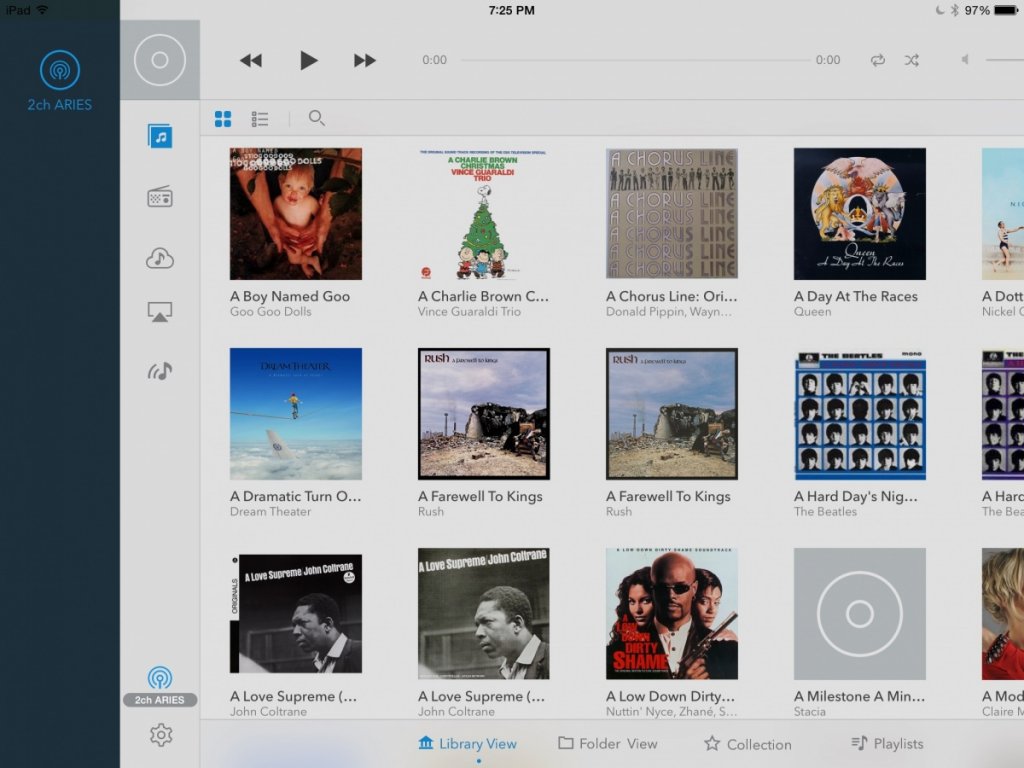Viewport: 1024px width, 768px height.
Task: Open the A Chorus Line album cover
Action: (x=672, y=214)
